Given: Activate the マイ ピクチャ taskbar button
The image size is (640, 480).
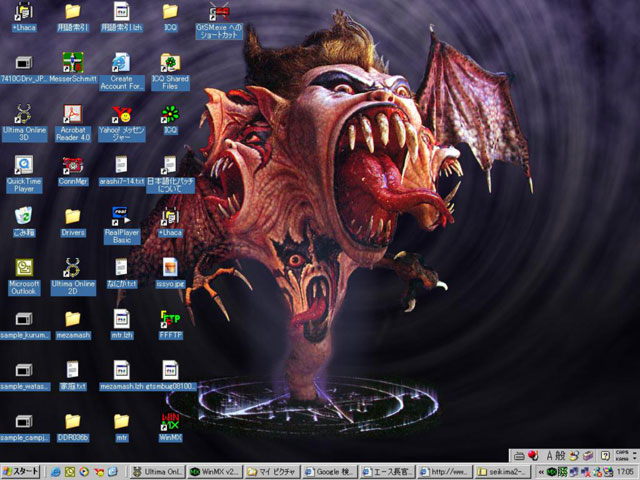Looking at the screenshot, I should pyautogui.click(x=273, y=470).
